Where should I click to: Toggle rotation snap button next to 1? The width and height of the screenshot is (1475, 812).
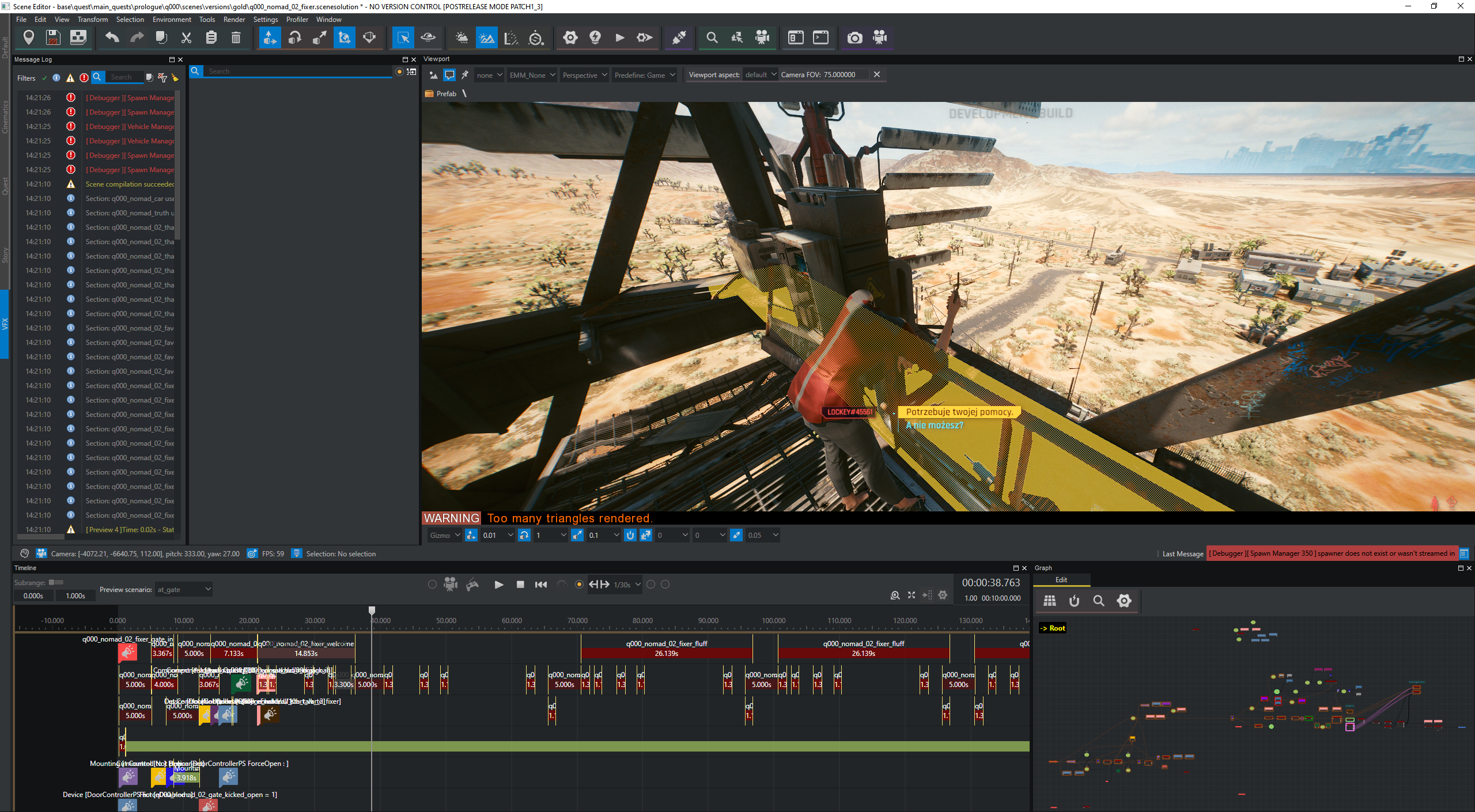(524, 536)
